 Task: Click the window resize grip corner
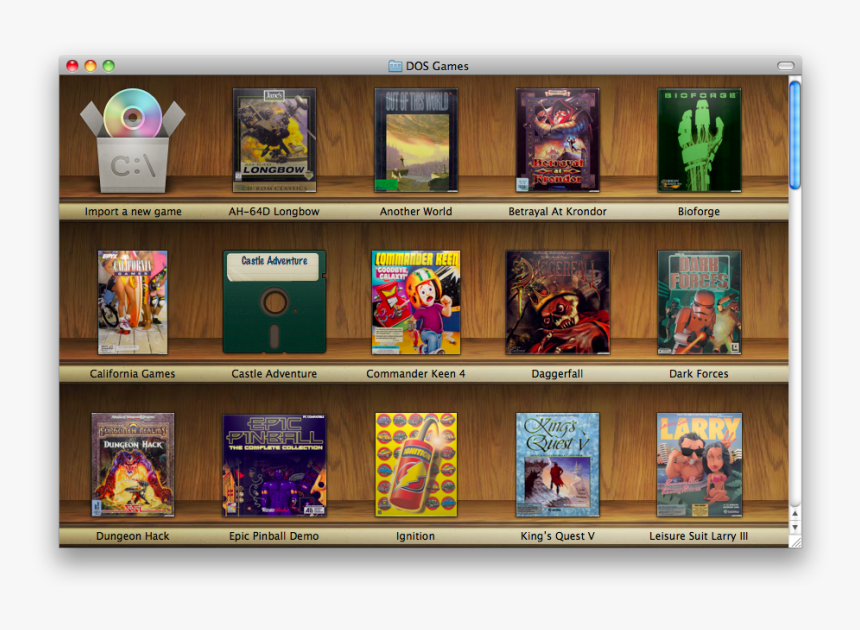coord(795,542)
